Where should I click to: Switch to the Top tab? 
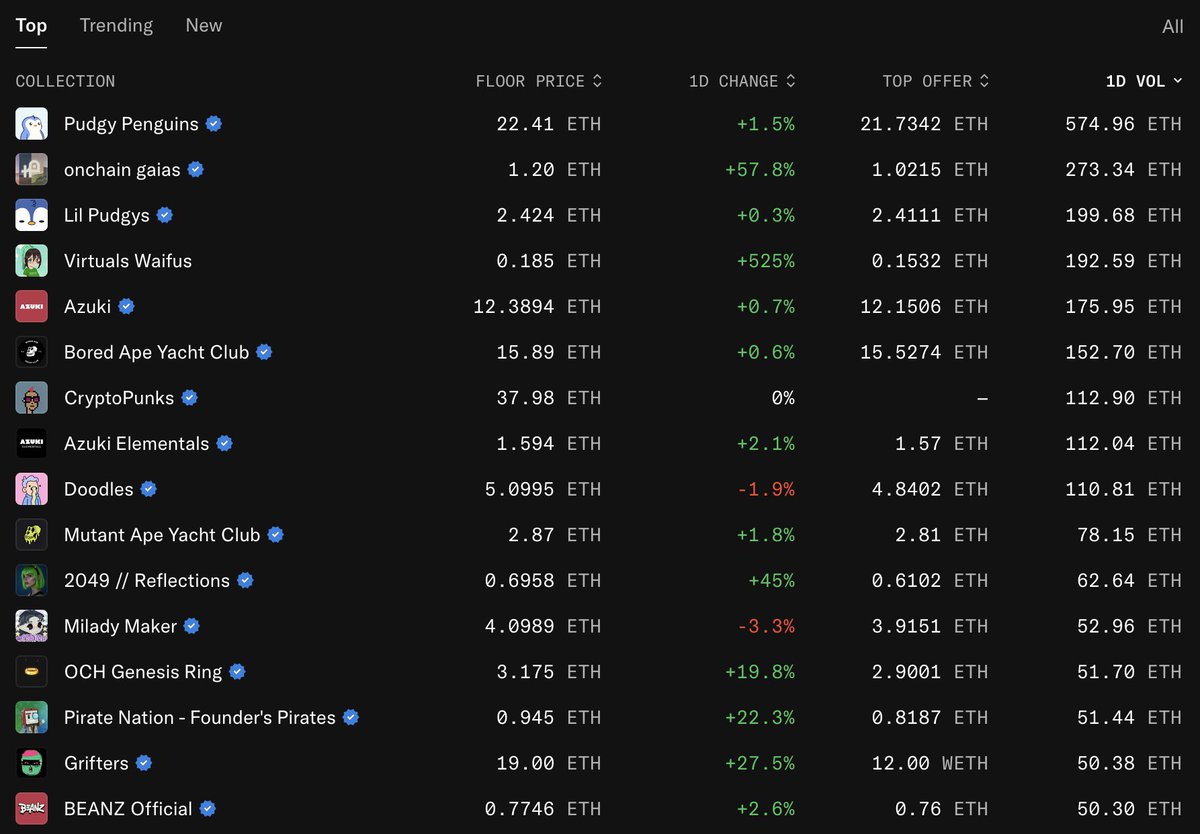31,26
